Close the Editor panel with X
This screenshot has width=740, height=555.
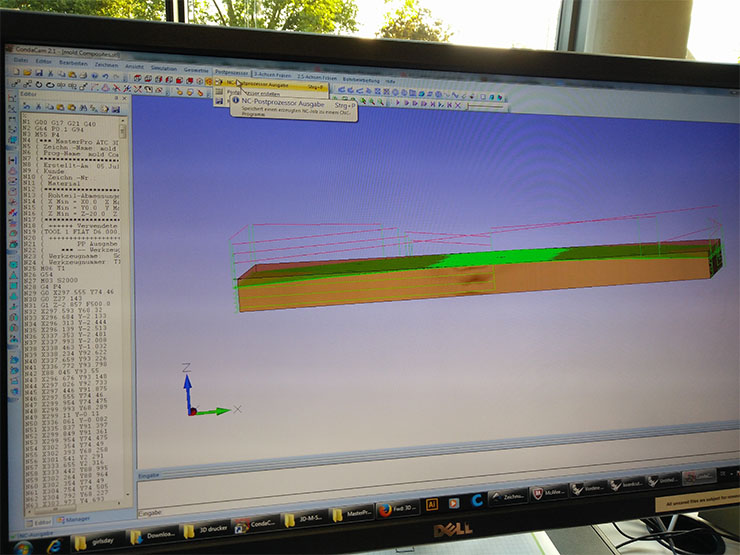[x=124, y=98]
